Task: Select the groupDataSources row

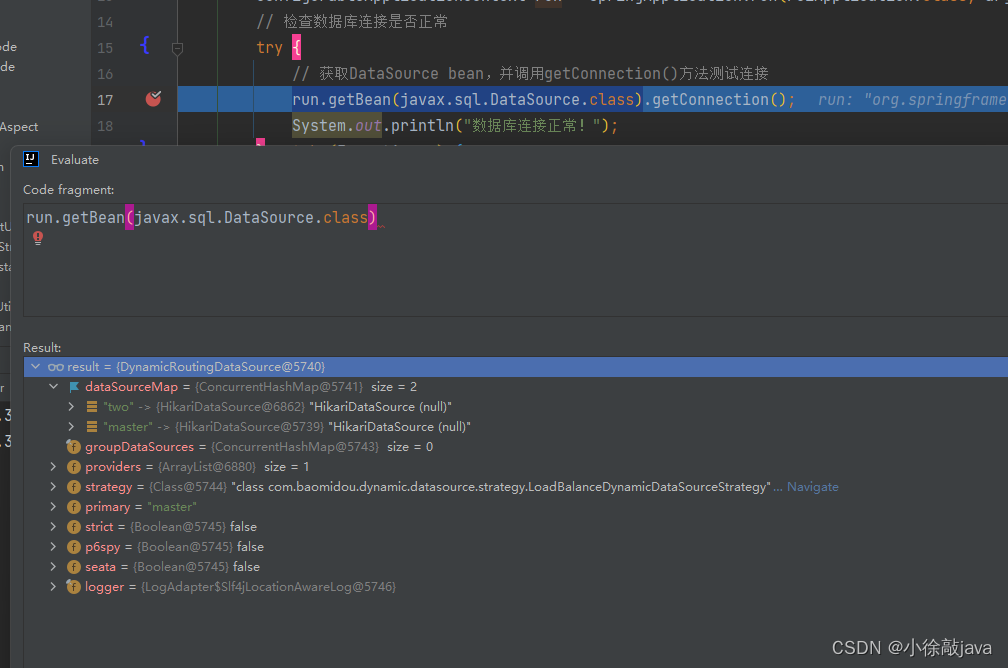Action: point(516,447)
